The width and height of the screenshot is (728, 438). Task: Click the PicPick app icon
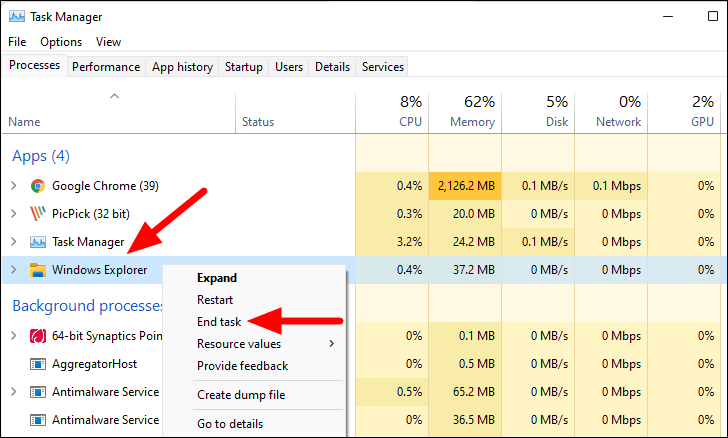[x=38, y=214]
